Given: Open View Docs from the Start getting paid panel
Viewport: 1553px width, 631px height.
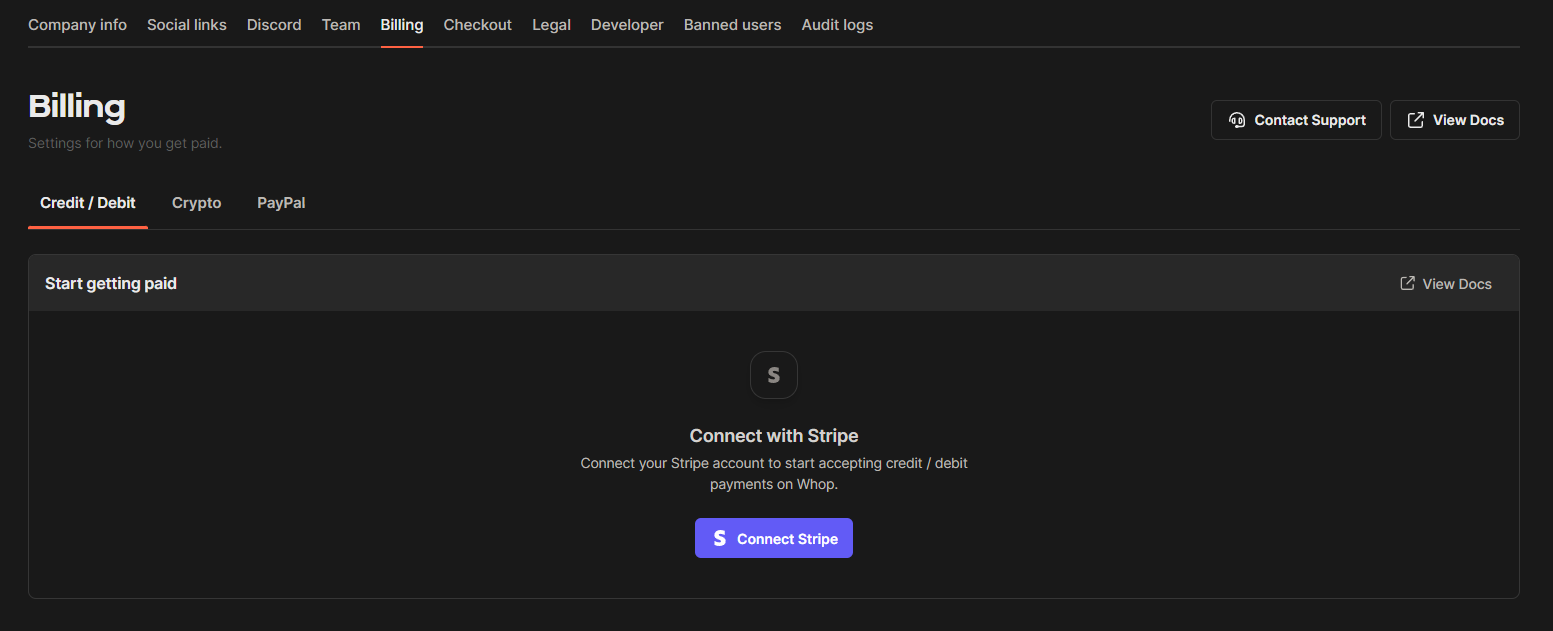Looking at the screenshot, I should pyautogui.click(x=1445, y=283).
